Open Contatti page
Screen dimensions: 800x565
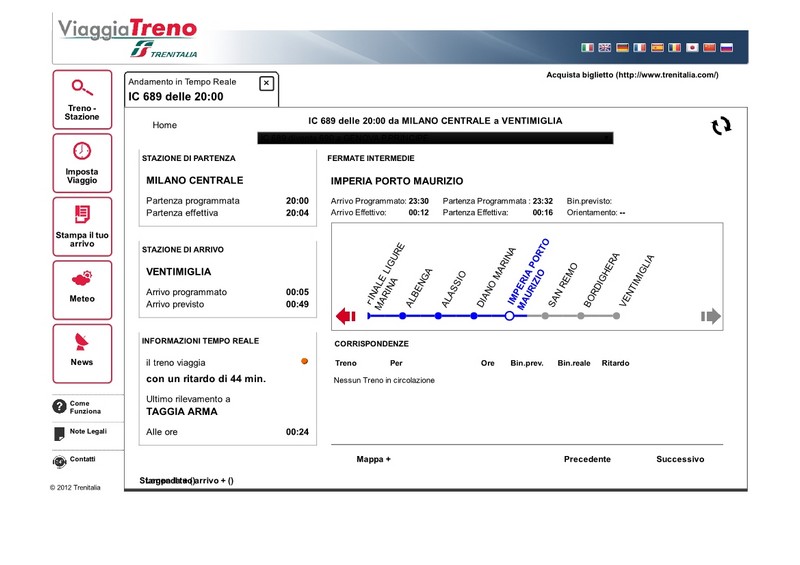(74, 460)
